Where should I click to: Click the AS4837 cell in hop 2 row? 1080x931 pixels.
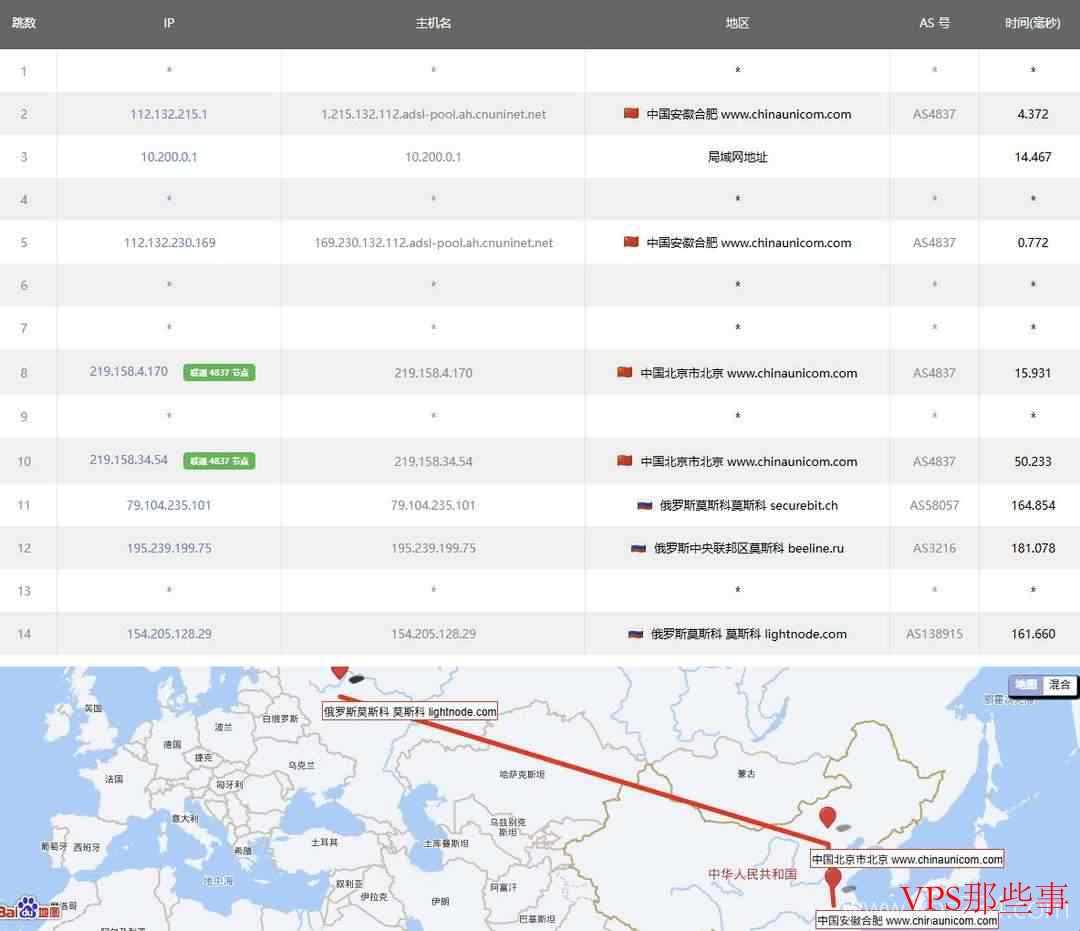click(x=934, y=114)
